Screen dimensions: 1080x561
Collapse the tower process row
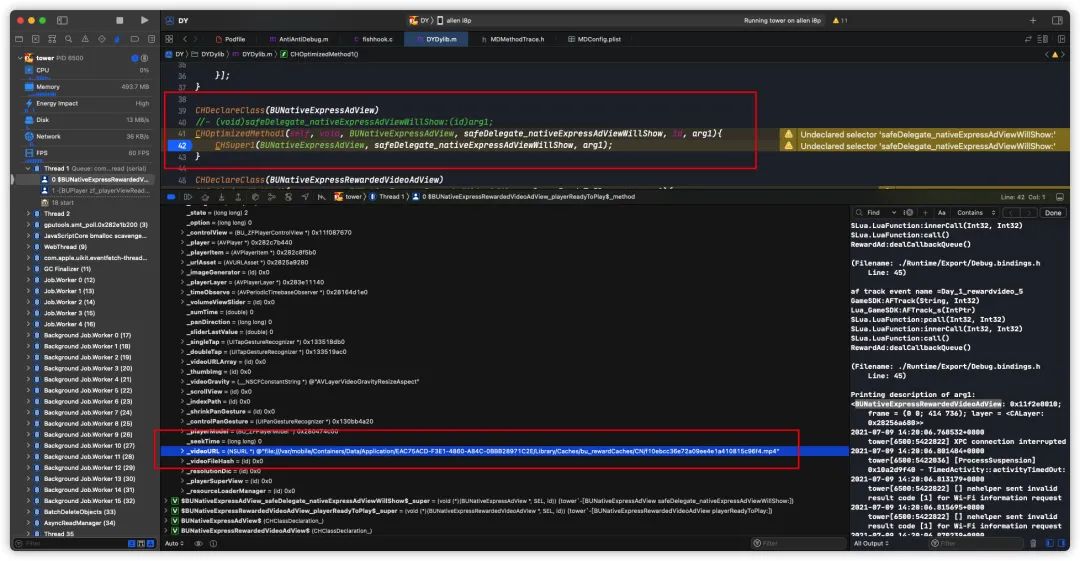(20, 58)
